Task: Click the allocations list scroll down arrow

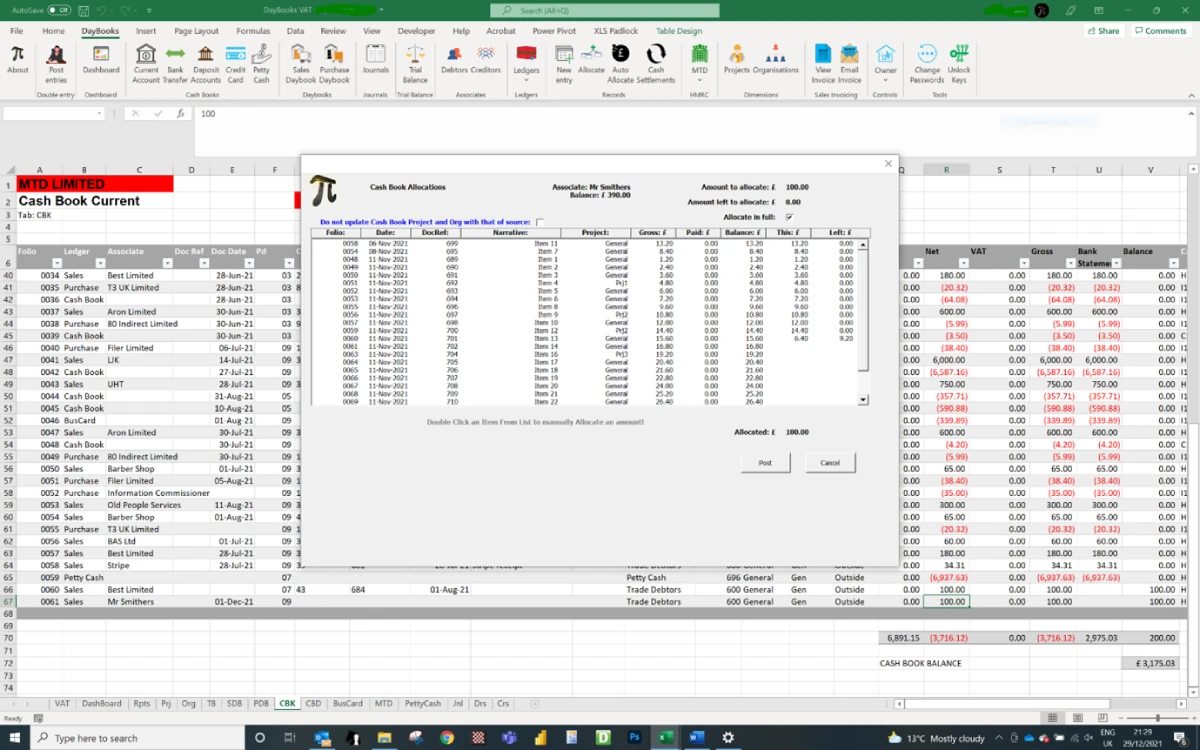Action: point(864,400)
